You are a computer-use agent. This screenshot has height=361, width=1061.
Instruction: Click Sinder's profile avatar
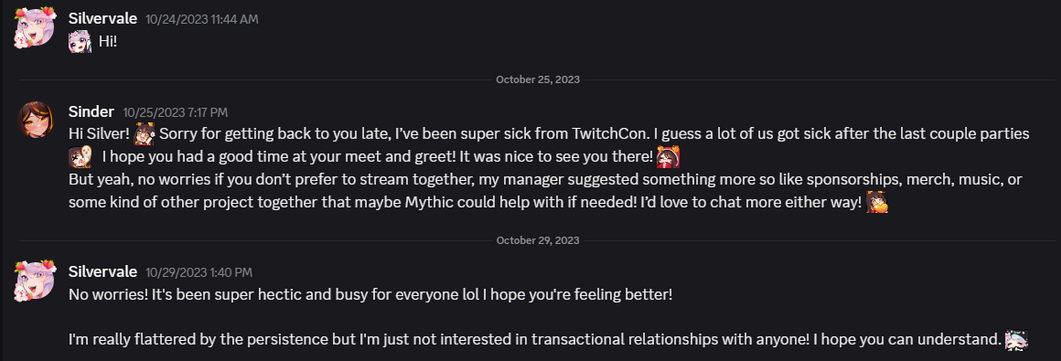click(35, 120)
